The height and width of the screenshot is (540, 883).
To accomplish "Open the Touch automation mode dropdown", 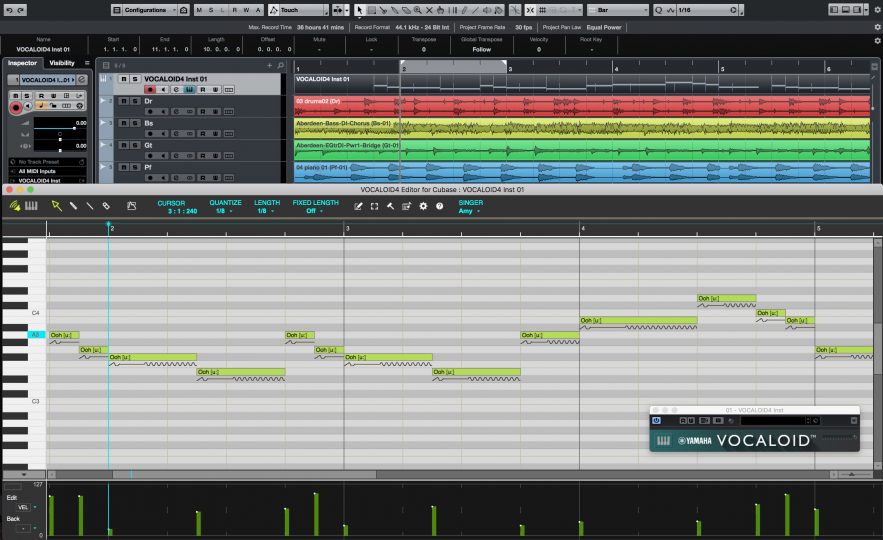I will coord(298,10).
